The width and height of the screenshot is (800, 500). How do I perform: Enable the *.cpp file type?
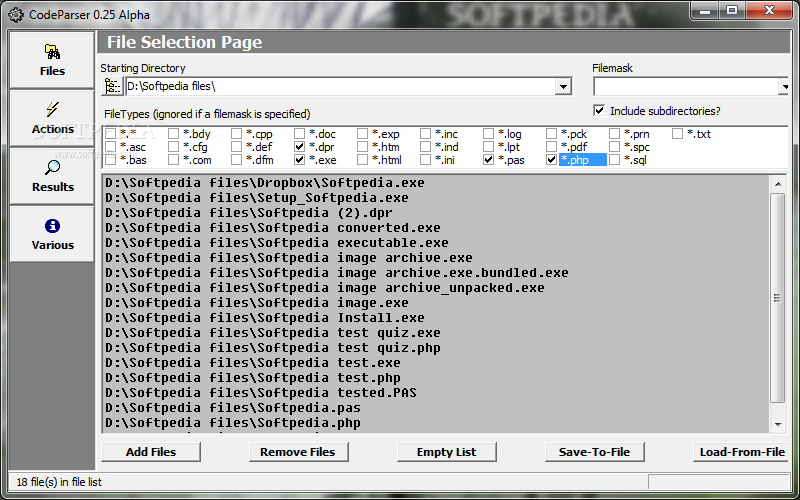[x=236, y=134]
